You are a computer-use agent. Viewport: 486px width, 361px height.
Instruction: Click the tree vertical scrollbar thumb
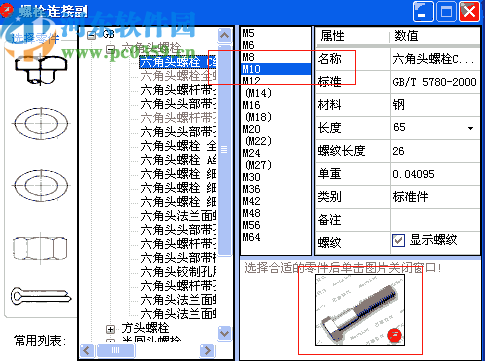[225, 150]
